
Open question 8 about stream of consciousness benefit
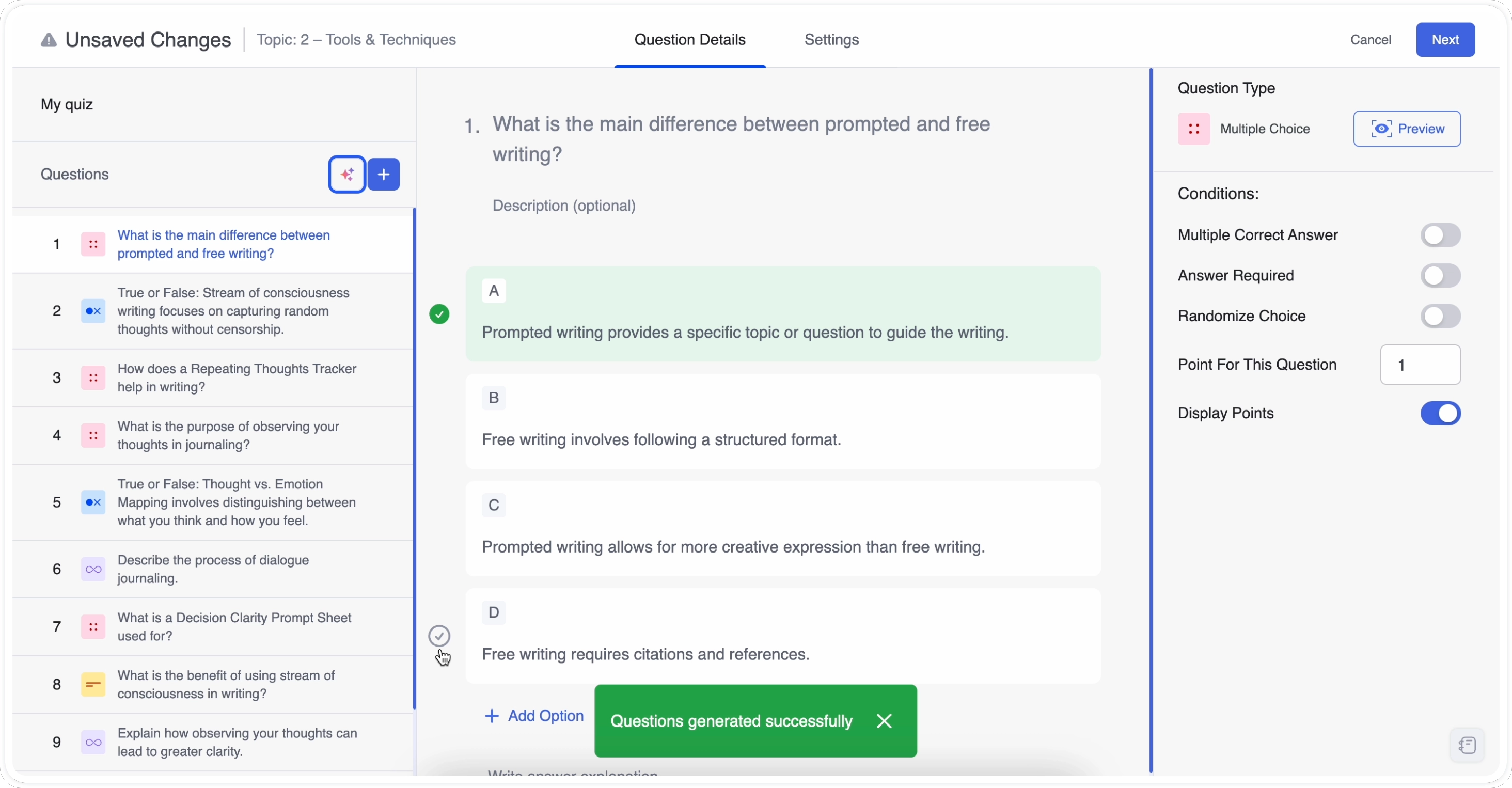[x=213, y=684]
